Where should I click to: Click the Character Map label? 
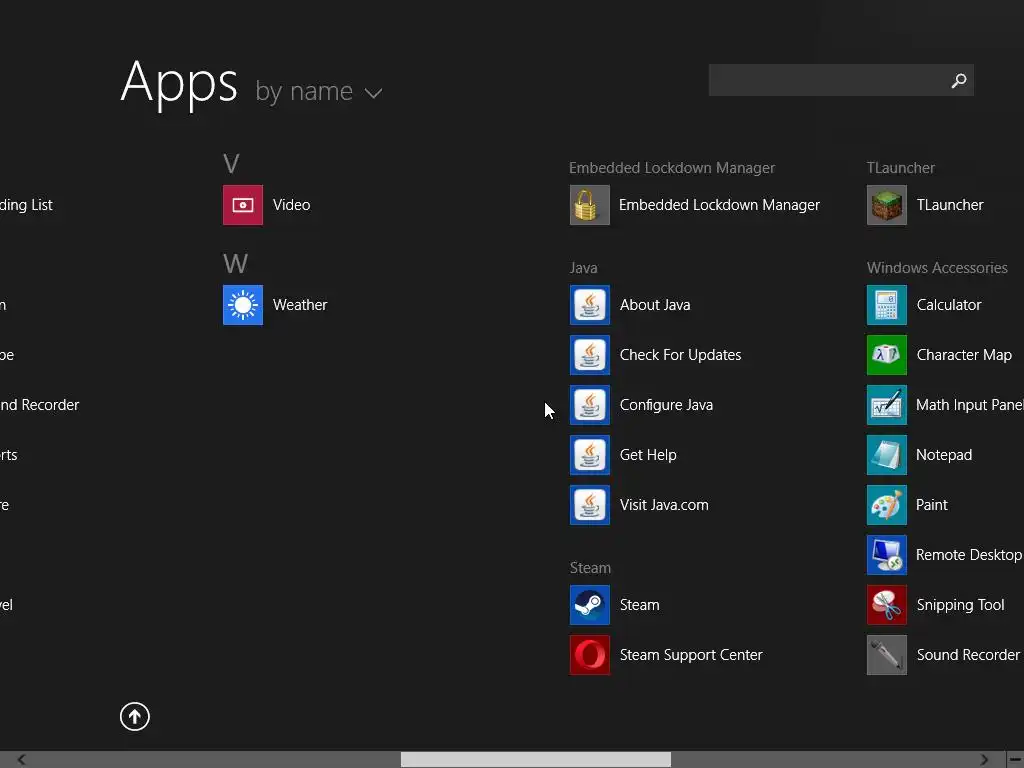pos(964,355)
